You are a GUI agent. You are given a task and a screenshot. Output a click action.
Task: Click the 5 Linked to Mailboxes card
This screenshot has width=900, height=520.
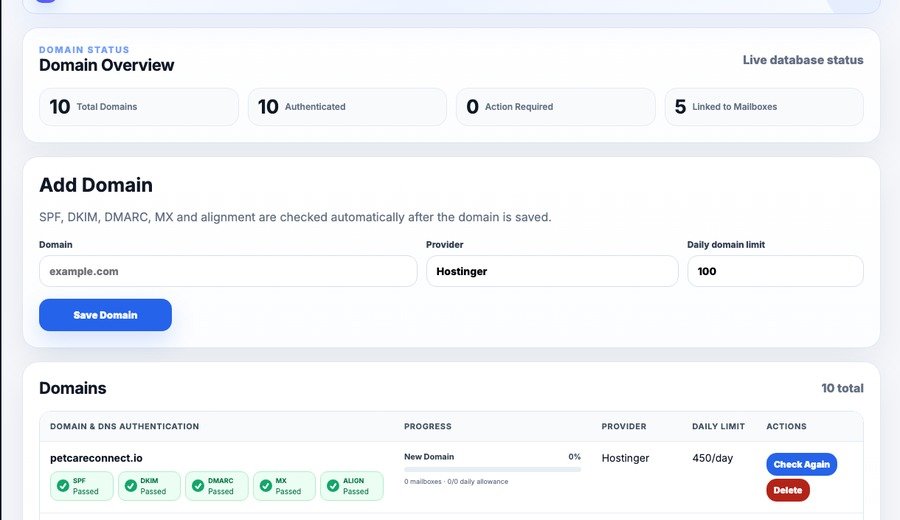coord(764,107)
